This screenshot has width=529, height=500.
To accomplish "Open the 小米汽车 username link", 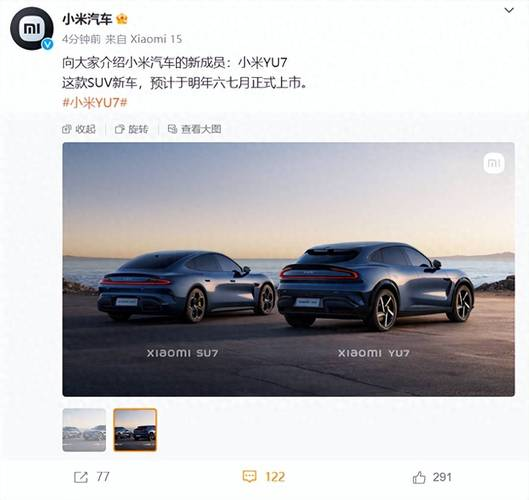I will pos(87,20).
